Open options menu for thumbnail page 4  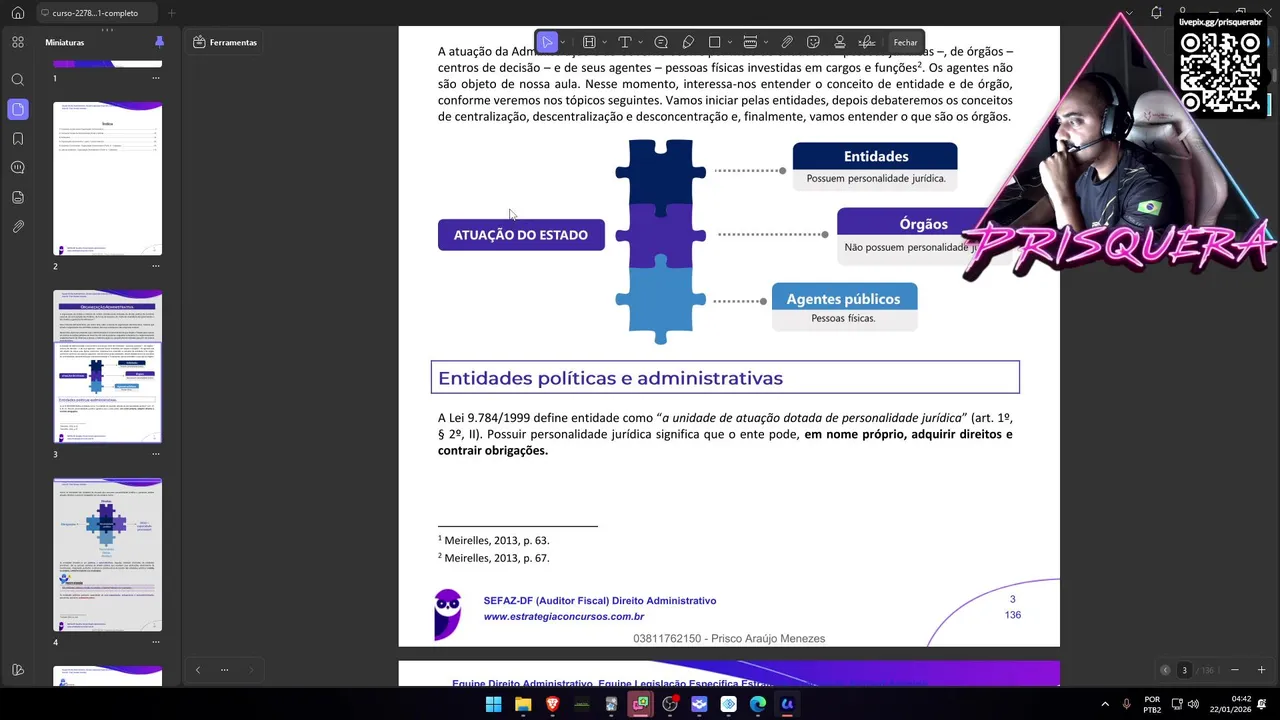pyautogui.click(x=156, y=642)
